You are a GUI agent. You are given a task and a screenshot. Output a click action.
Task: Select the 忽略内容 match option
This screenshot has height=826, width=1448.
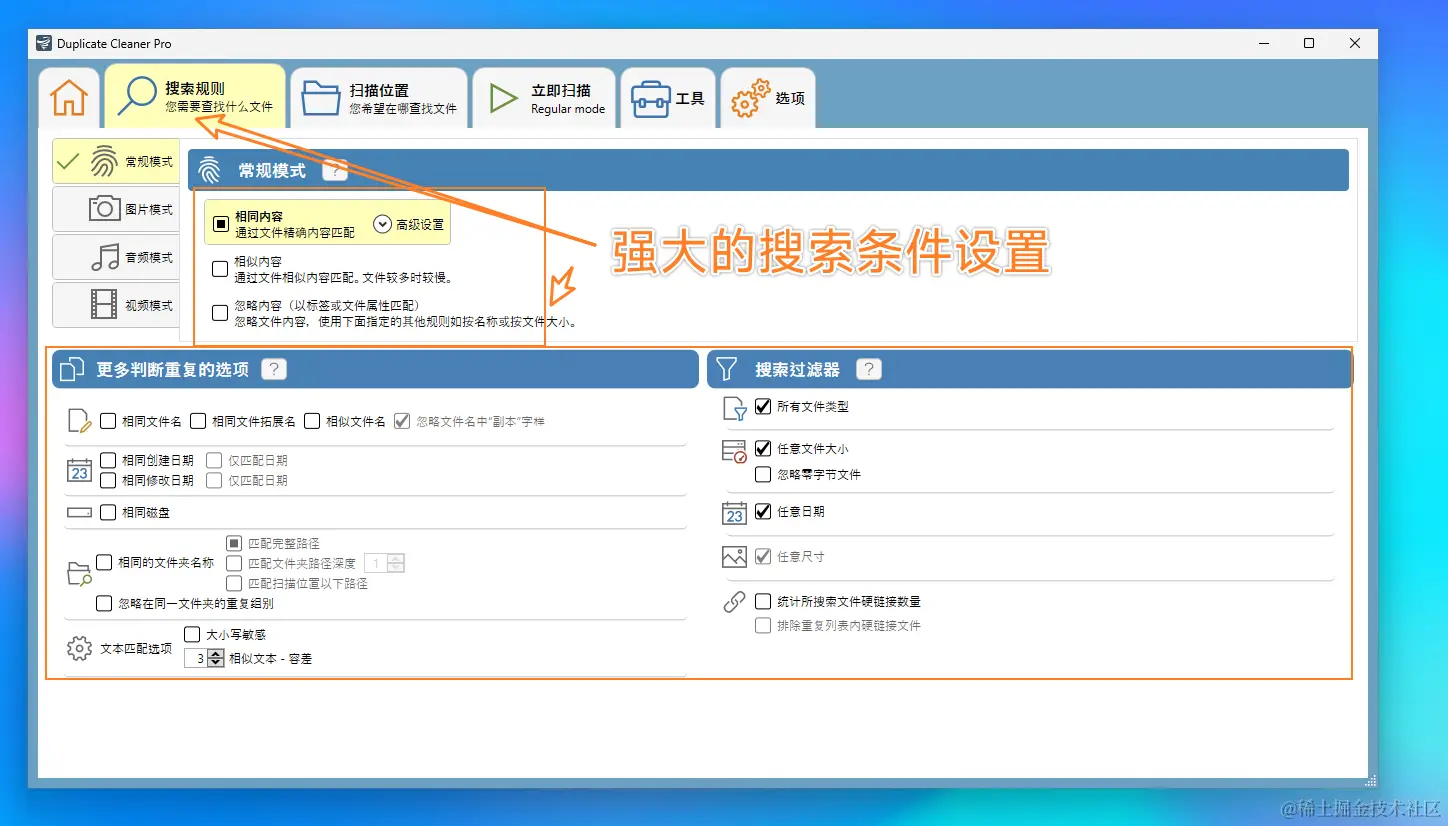(220, 313)
